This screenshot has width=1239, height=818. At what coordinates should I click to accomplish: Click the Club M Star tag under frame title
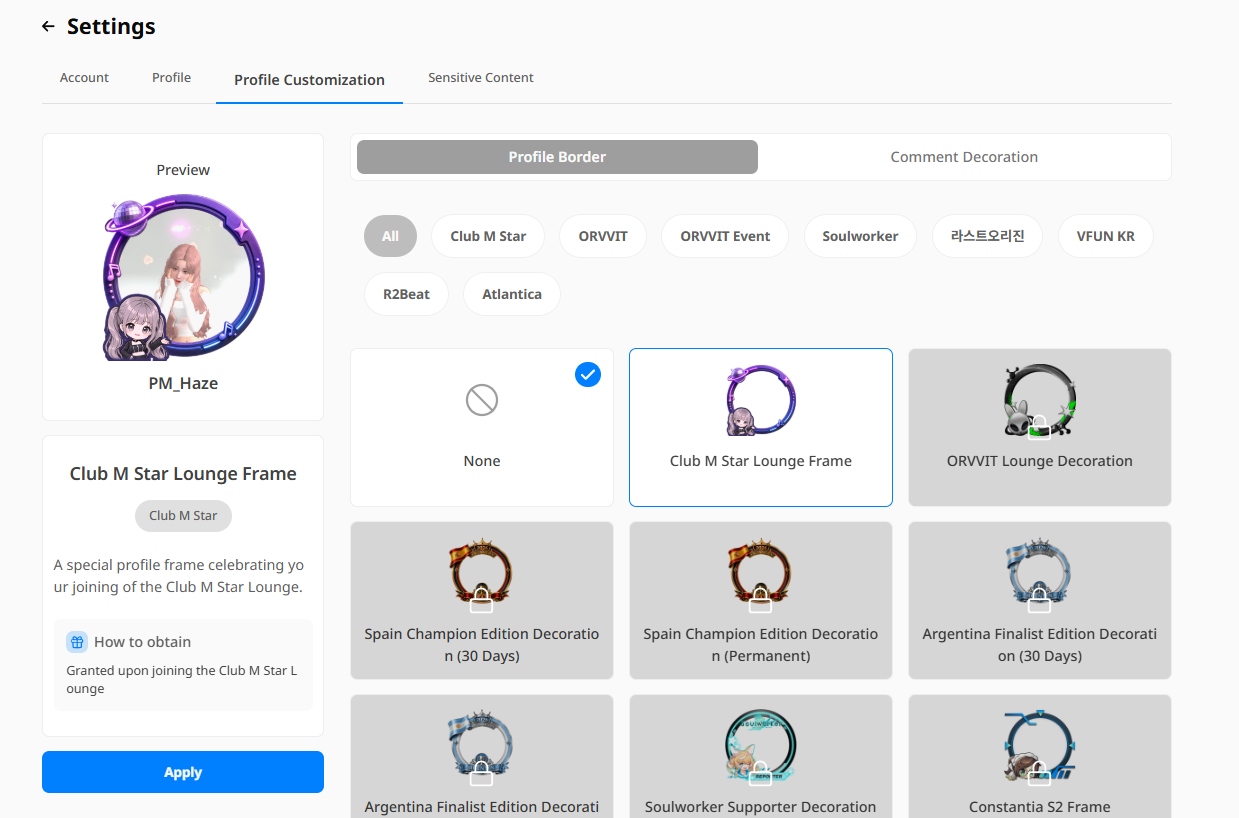point(183,516)
